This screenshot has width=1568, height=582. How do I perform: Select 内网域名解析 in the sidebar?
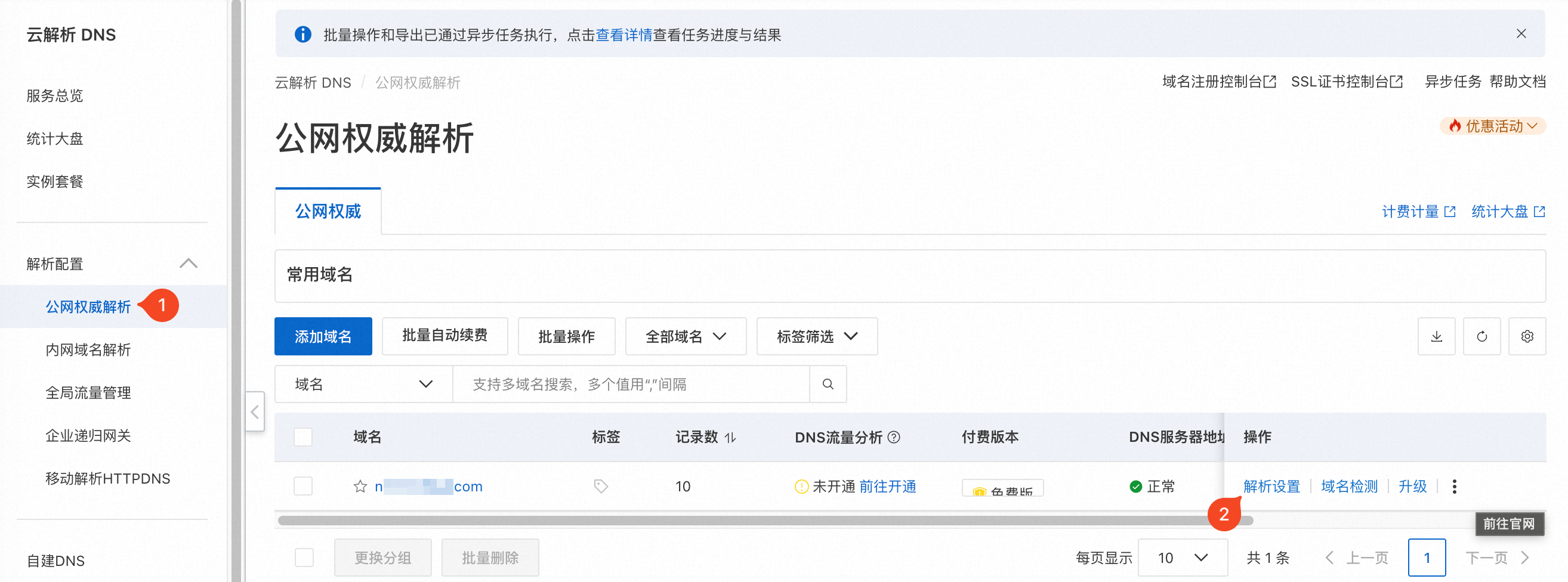coord(88,349)
